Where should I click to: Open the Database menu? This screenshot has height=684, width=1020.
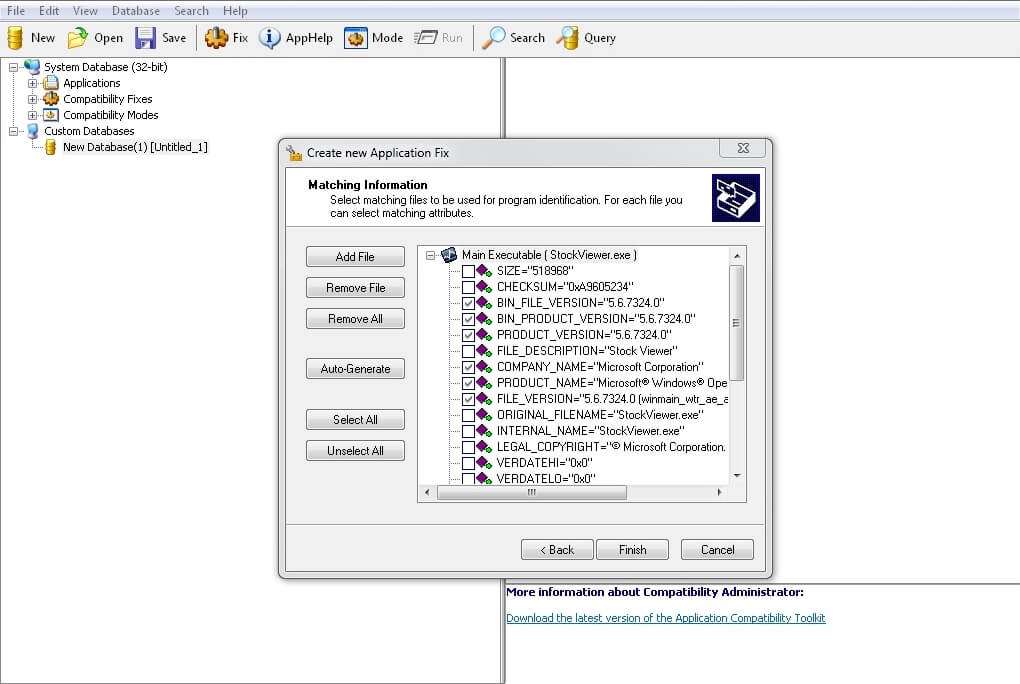click(135, 10)
